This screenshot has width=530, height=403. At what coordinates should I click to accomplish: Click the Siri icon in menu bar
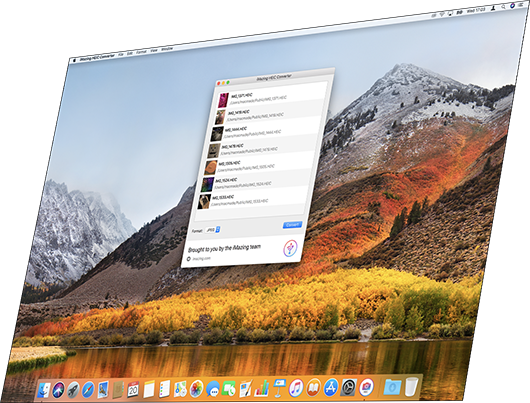512,5
